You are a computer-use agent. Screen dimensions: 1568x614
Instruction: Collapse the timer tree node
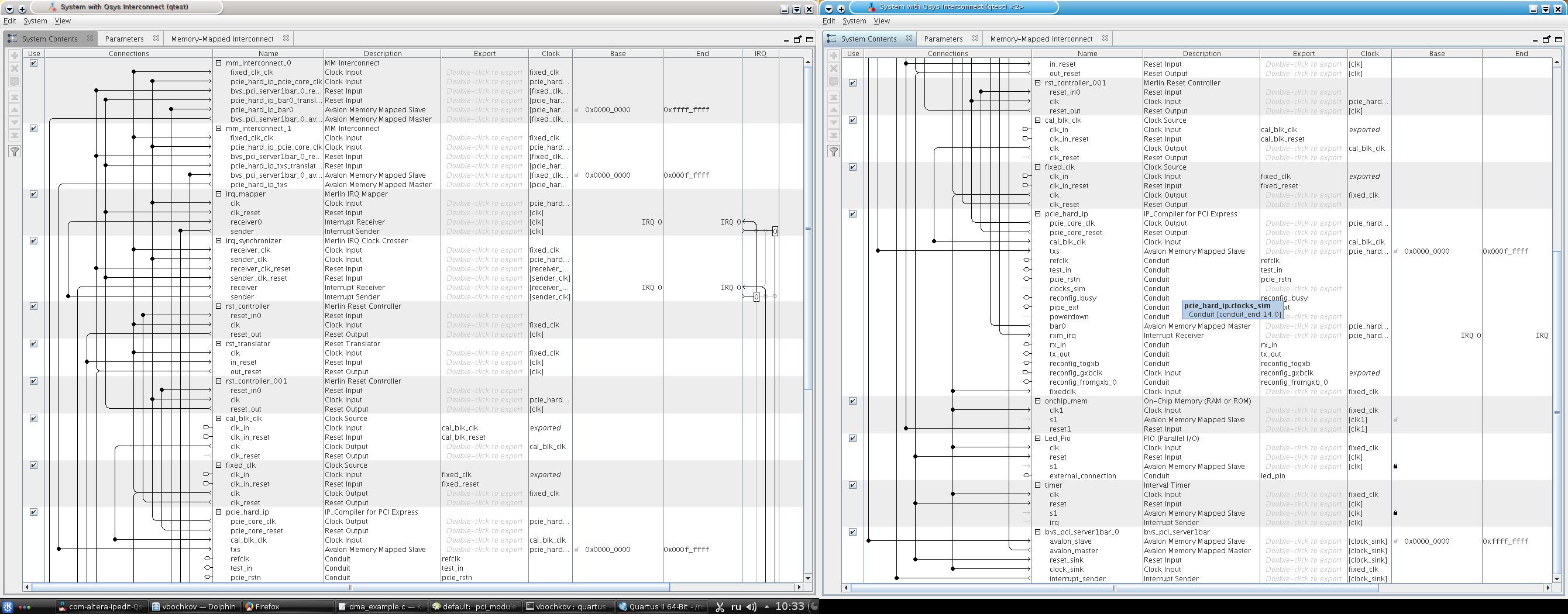click(x=1038, y=485)
